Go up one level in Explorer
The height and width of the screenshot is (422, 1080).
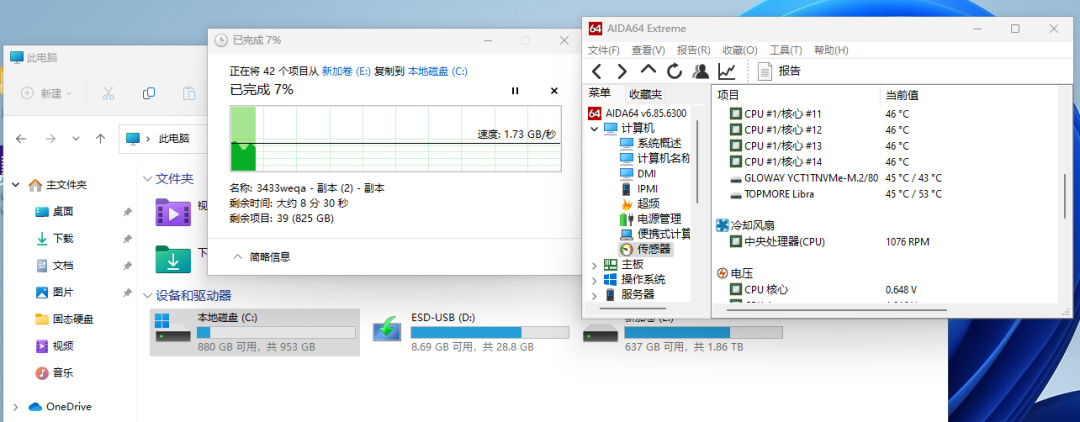(x=101, y=138)
